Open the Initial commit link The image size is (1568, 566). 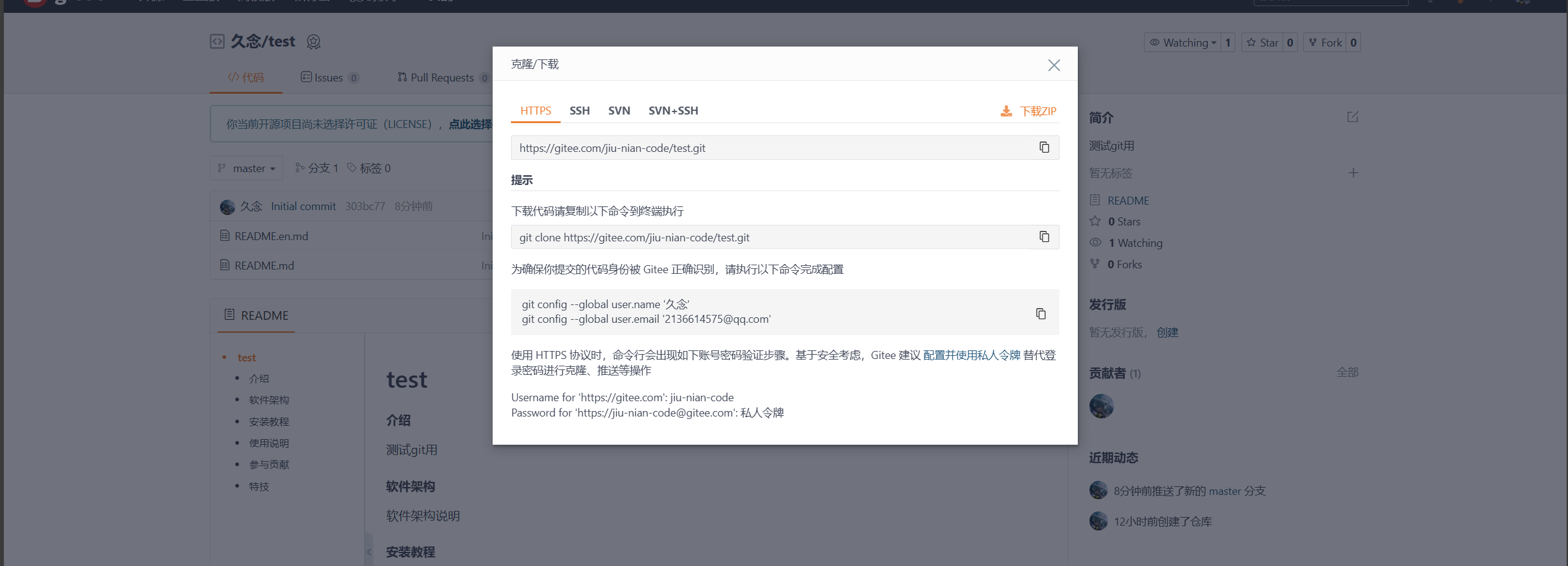click(x=303, y=206)
